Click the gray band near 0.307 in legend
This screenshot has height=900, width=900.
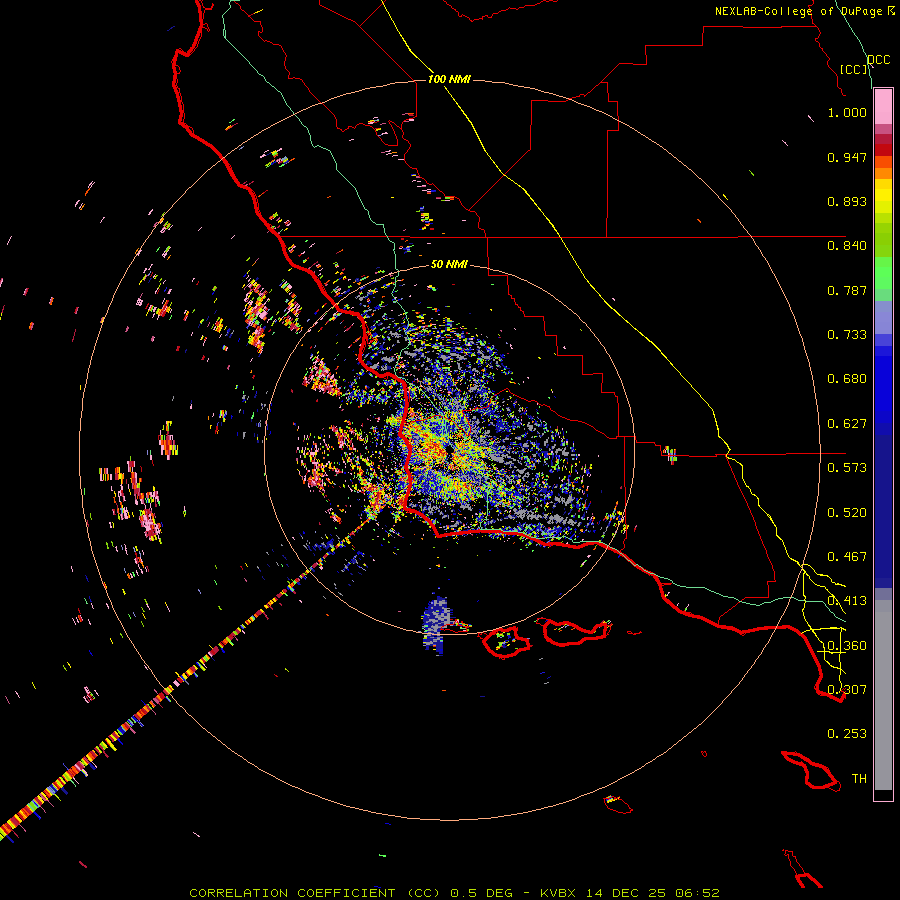(x=883, y=695)
